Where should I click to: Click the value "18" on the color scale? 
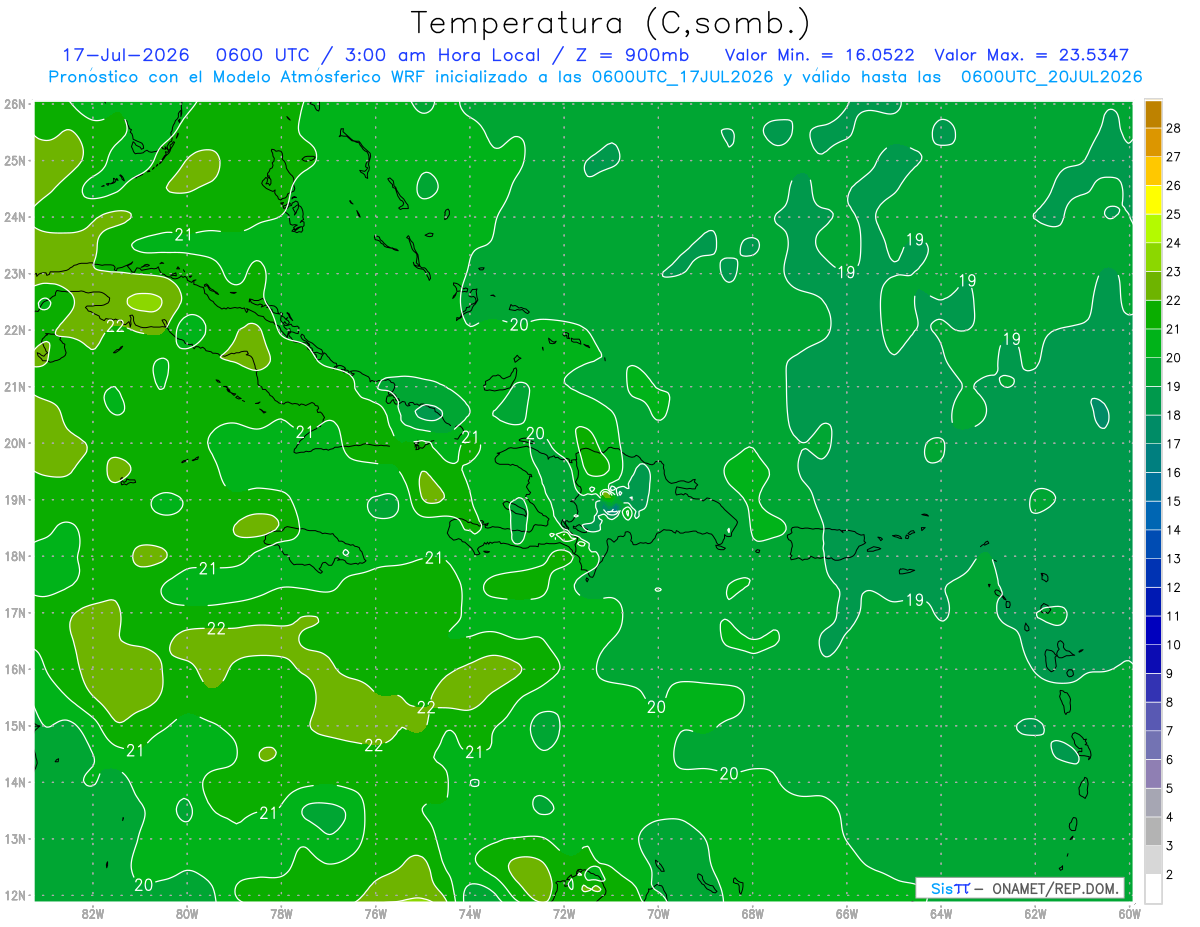[x=1173, y=415]
